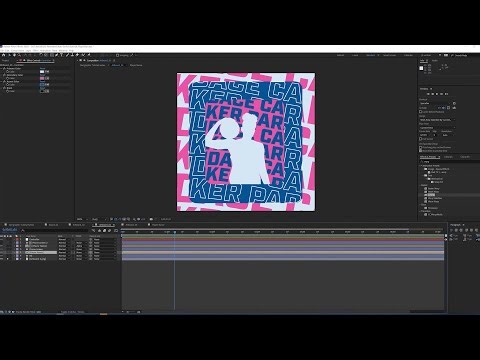Screen dimensions: 480x360
Task: Click the snapshot camera icon below viewer
Action: pos(151,219)
